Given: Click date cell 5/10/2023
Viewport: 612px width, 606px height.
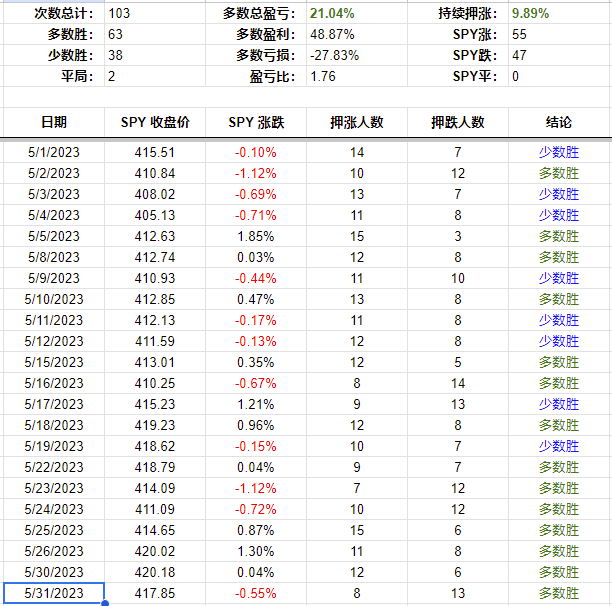Looking at the screenshot, I should tap(54, 299).
